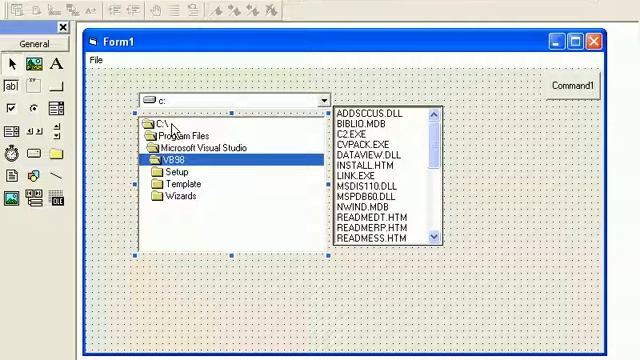Screen dimensions: 640x360
Task: Select DATAVIEW.DLL in file list
Action: pyautogui.click(x=369, y=155)
